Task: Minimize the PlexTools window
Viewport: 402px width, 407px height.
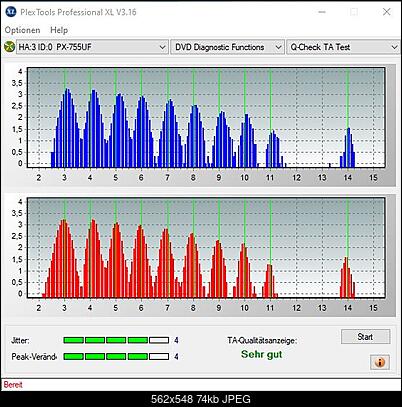Action: 322,12
